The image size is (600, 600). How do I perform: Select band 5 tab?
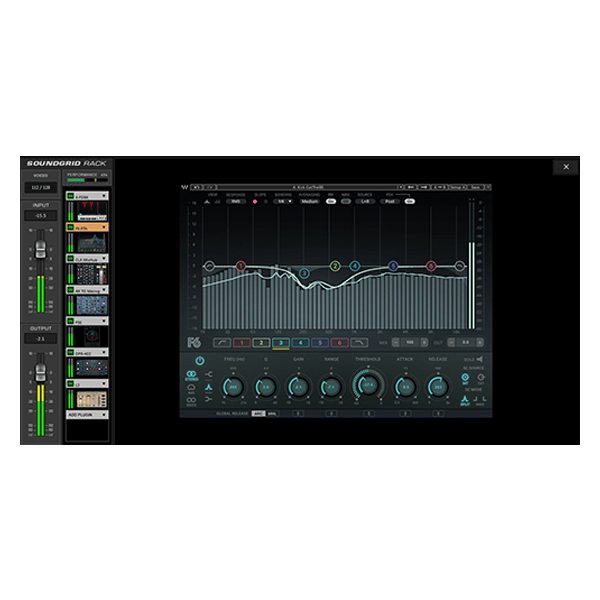click(320, 342)
